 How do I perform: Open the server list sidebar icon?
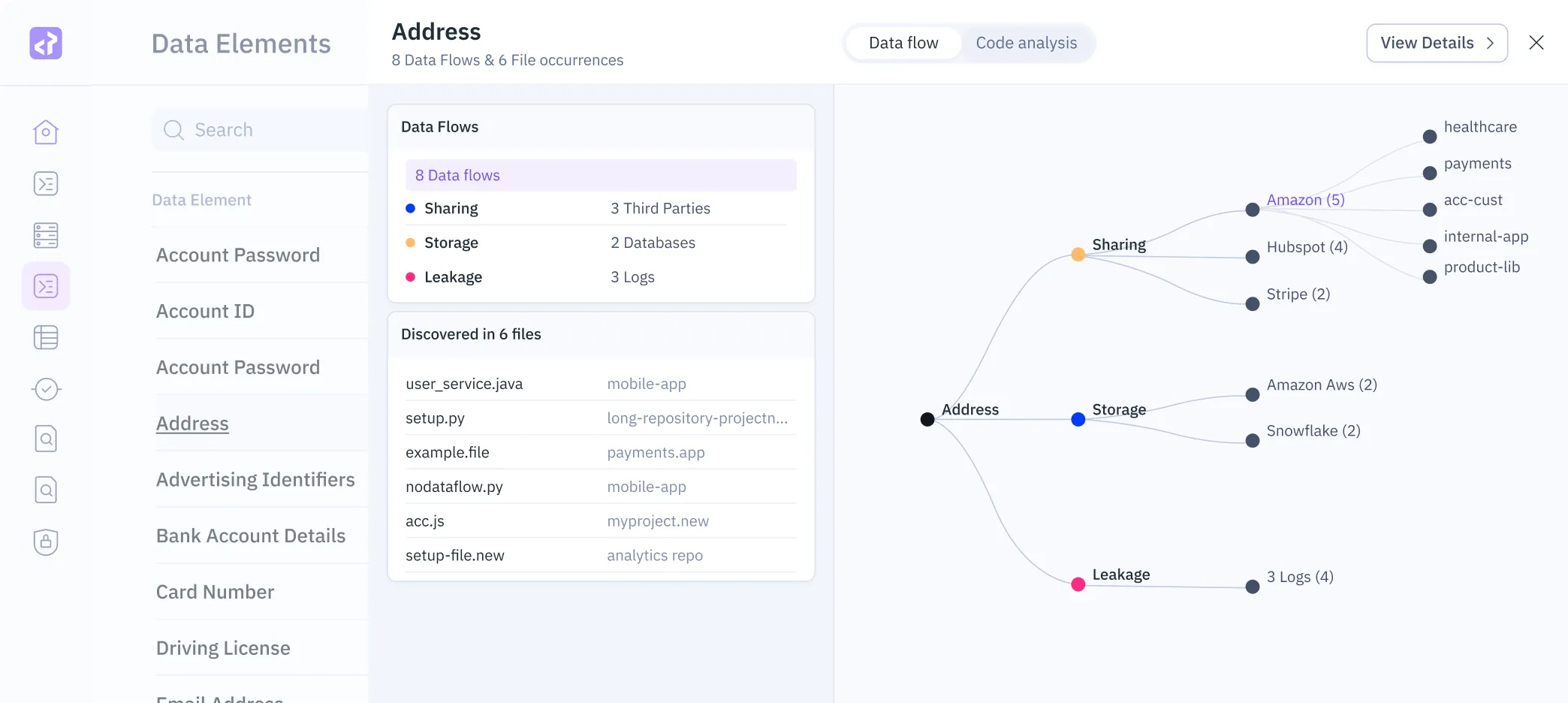point(46,235)
